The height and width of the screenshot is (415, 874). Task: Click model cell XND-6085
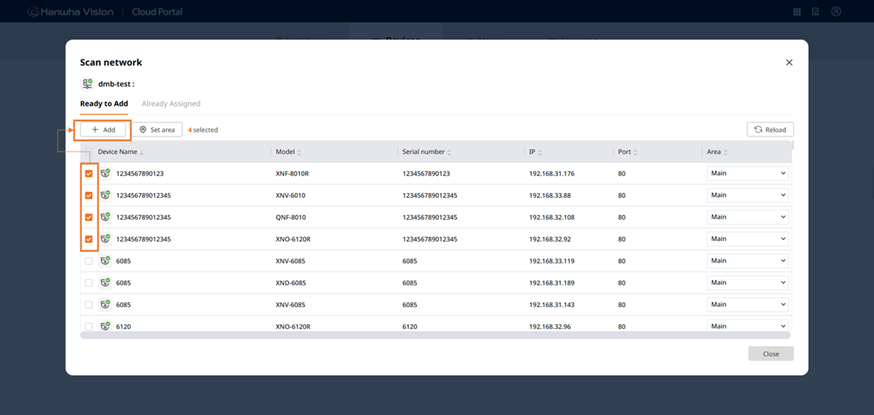click(290, 283)
